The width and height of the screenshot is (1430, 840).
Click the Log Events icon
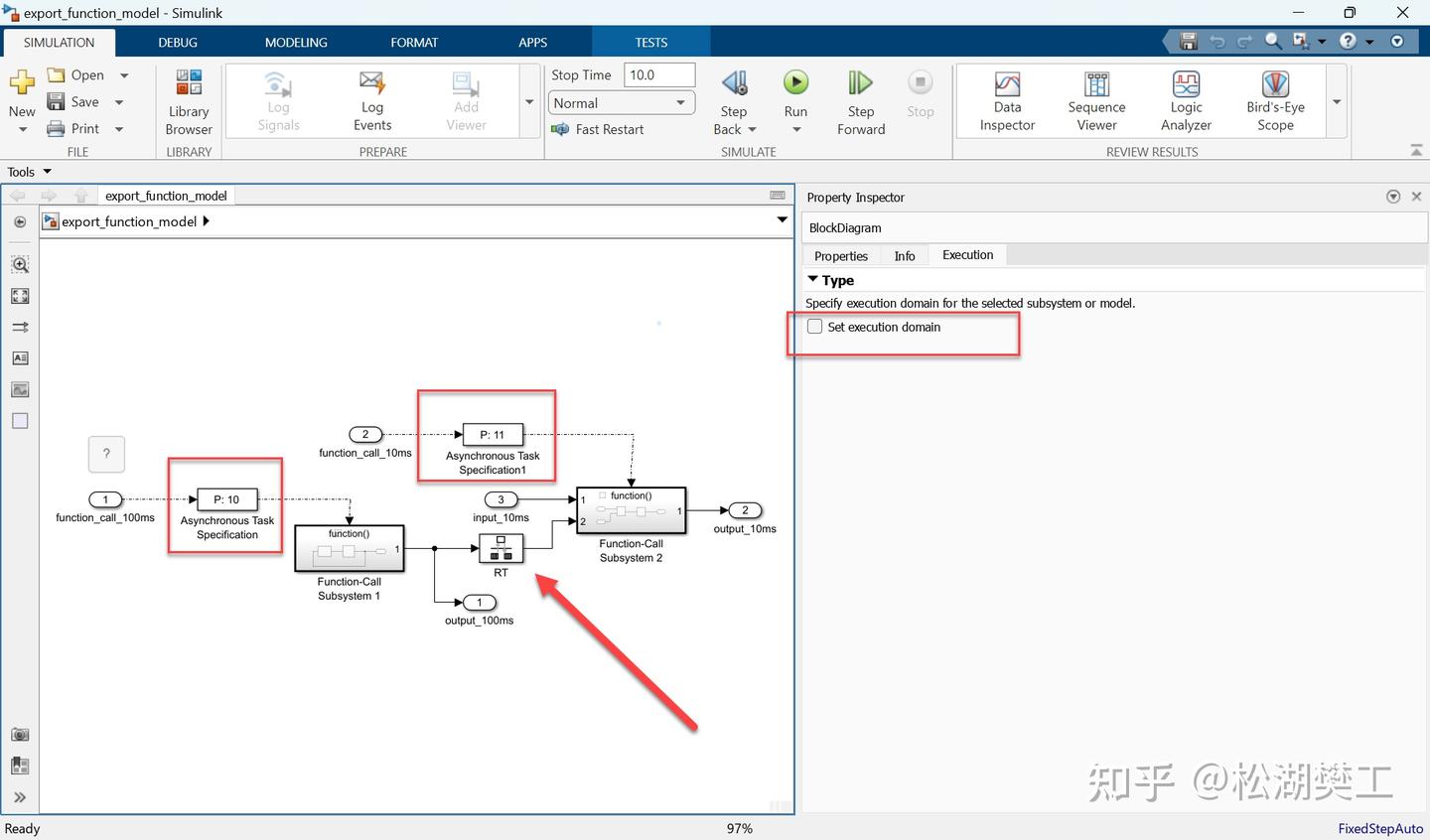coord(372,82)
